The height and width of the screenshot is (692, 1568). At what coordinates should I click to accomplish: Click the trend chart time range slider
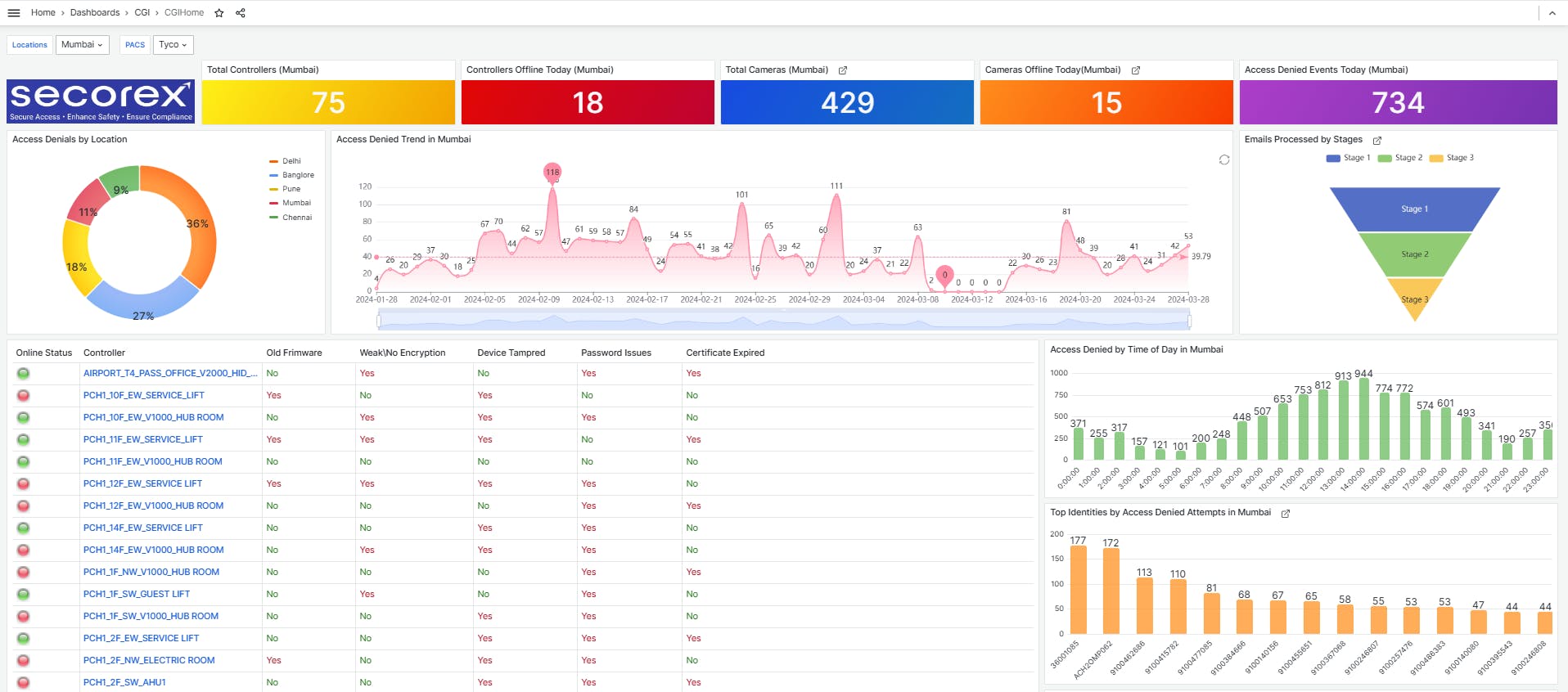pyautogui.click(x=783, y=321)
